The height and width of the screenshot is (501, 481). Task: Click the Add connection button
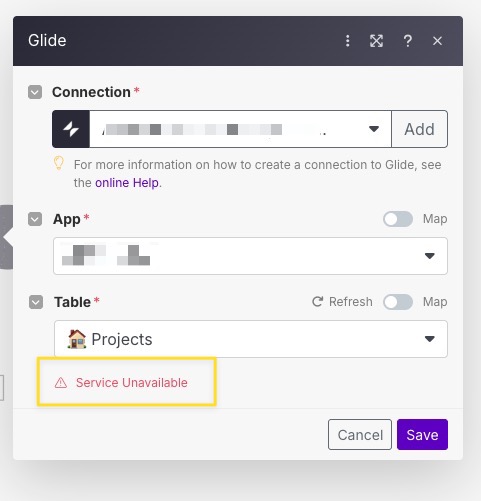point(419,129)
